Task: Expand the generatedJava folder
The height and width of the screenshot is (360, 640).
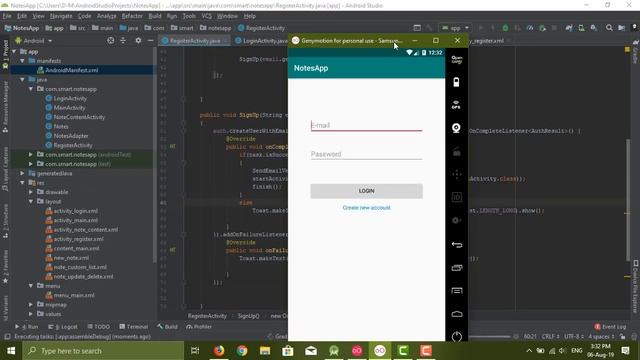Action: tap(22, 173)
